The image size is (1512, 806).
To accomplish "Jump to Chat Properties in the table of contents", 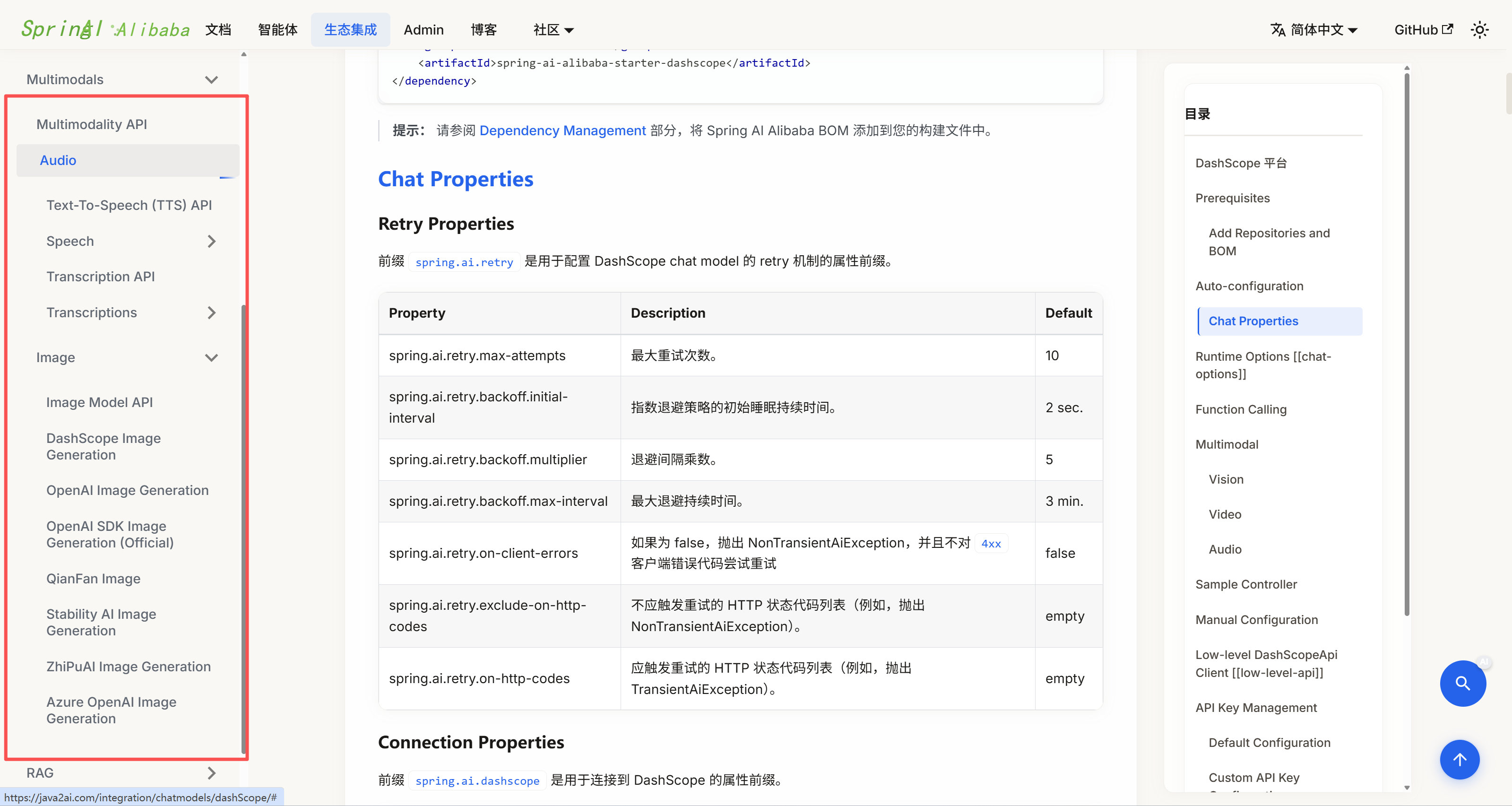I will click(1254, 321).
